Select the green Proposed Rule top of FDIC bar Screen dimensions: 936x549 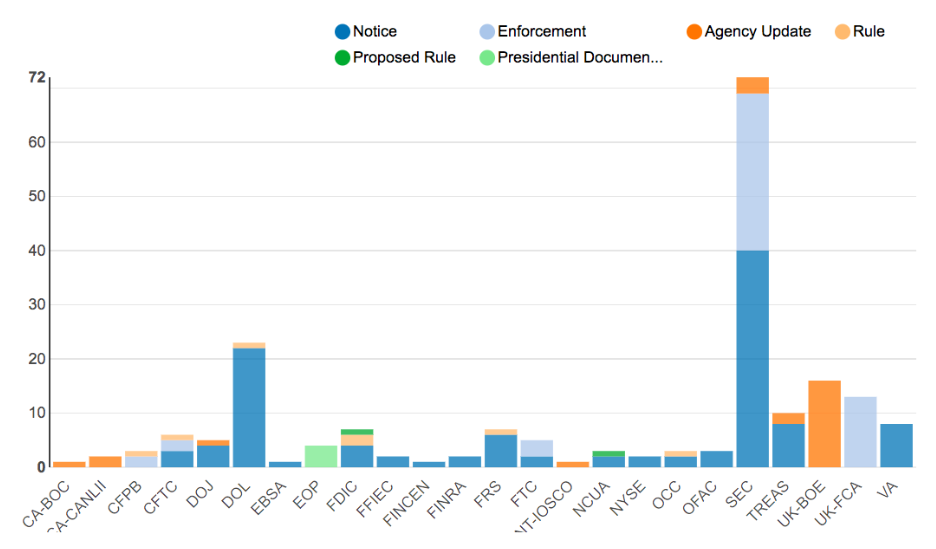(357, 432)
